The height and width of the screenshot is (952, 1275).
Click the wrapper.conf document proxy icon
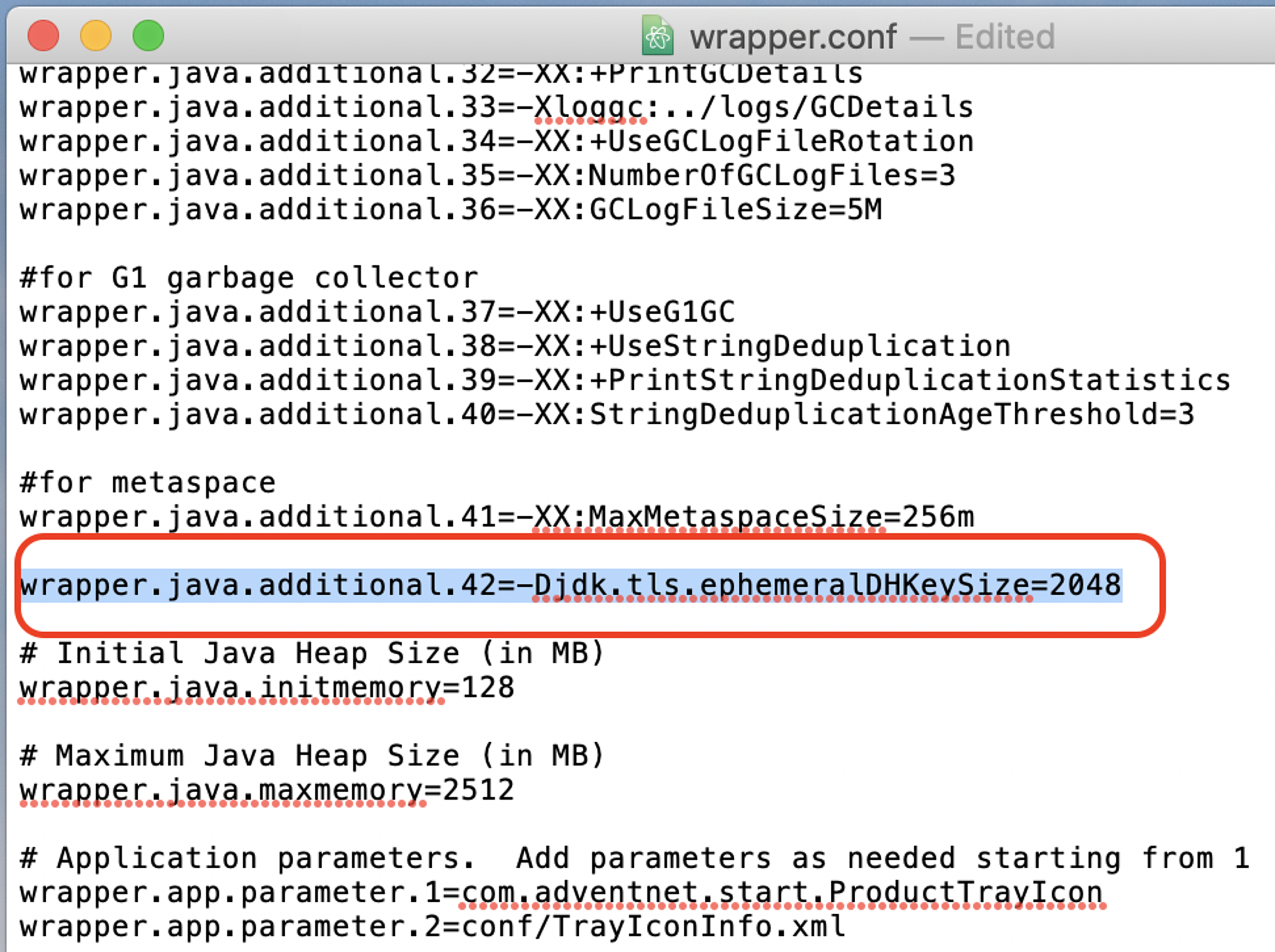658,35
